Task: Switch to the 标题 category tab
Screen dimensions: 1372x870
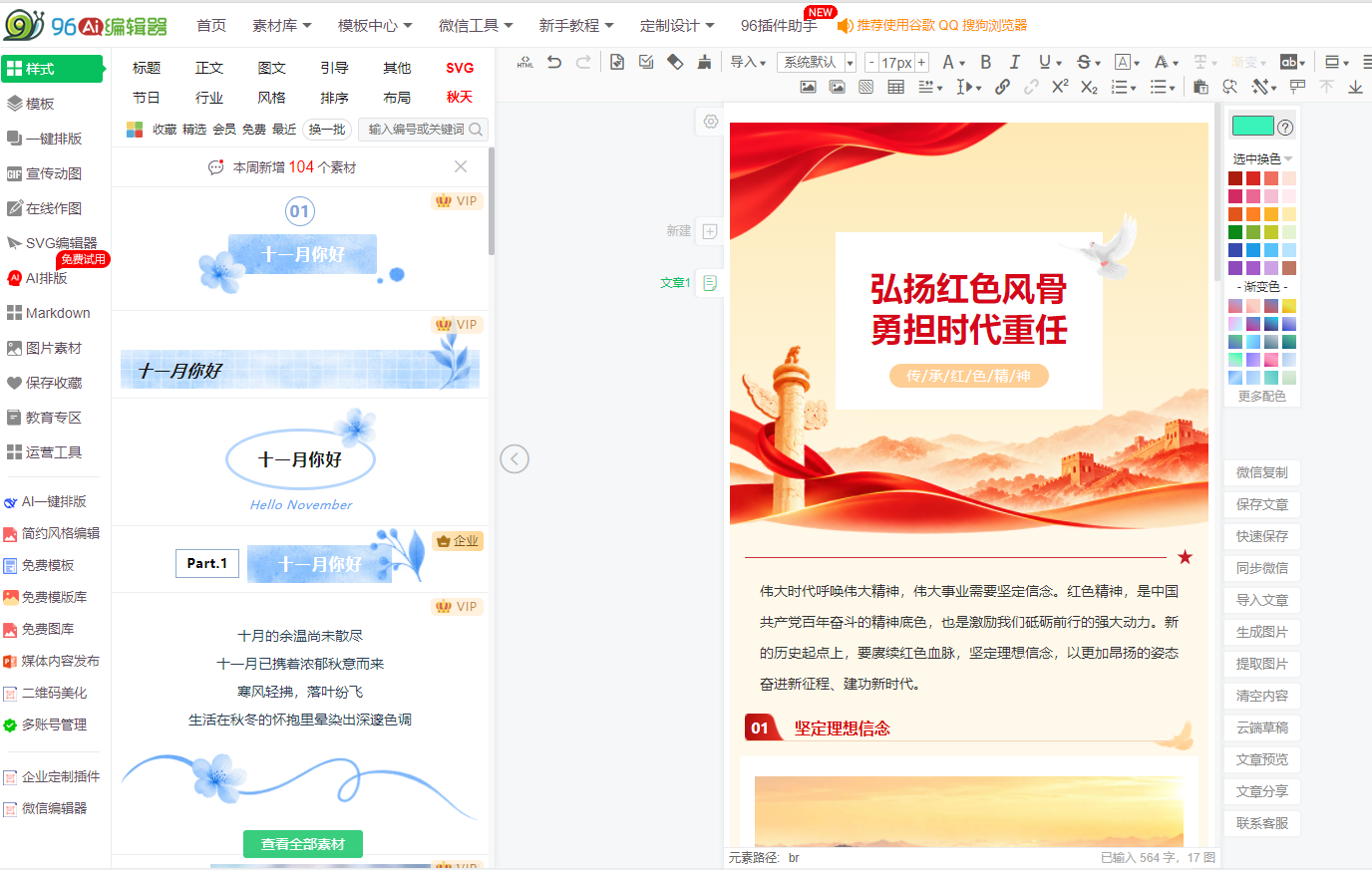Action: tap(147, 68)
